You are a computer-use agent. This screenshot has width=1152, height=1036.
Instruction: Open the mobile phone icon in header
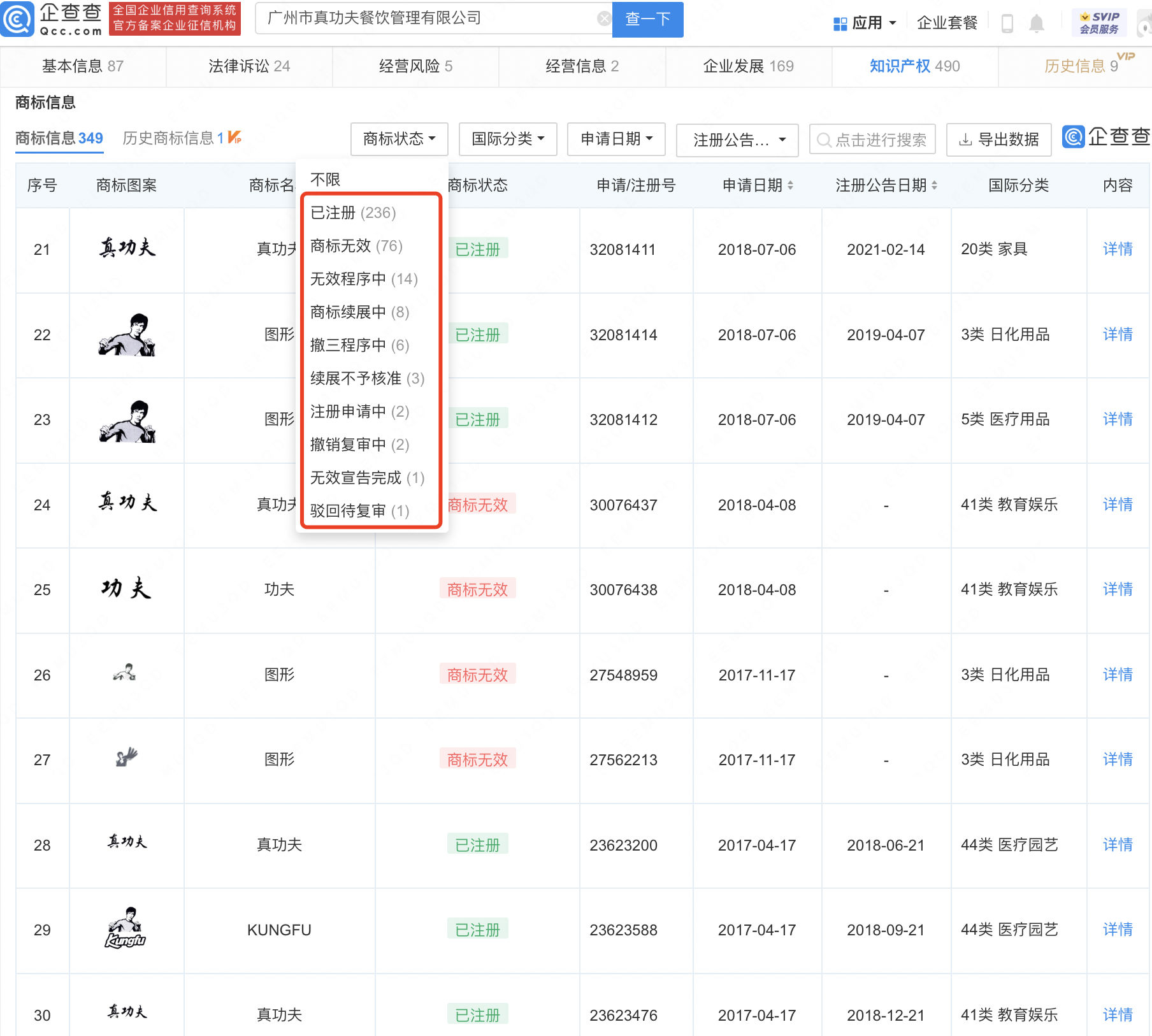[x=1007, y=24]
